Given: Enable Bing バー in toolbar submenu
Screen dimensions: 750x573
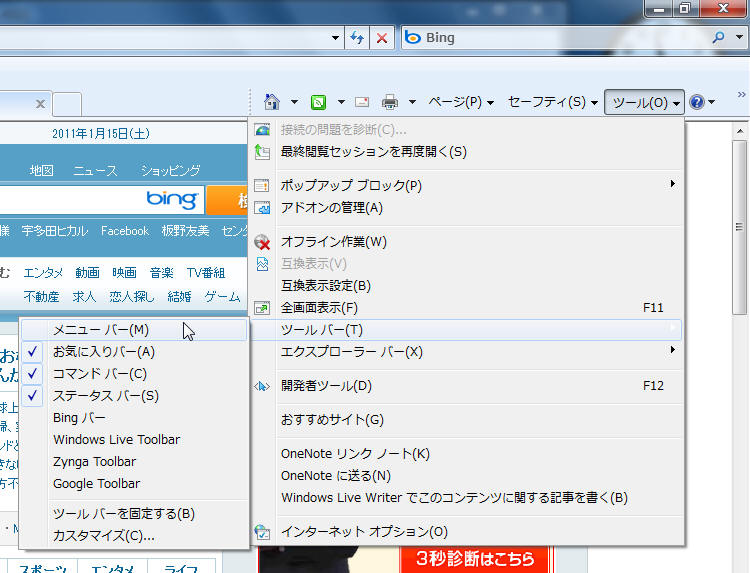Looking at the screenshot, I should click(x=134, y=418).
